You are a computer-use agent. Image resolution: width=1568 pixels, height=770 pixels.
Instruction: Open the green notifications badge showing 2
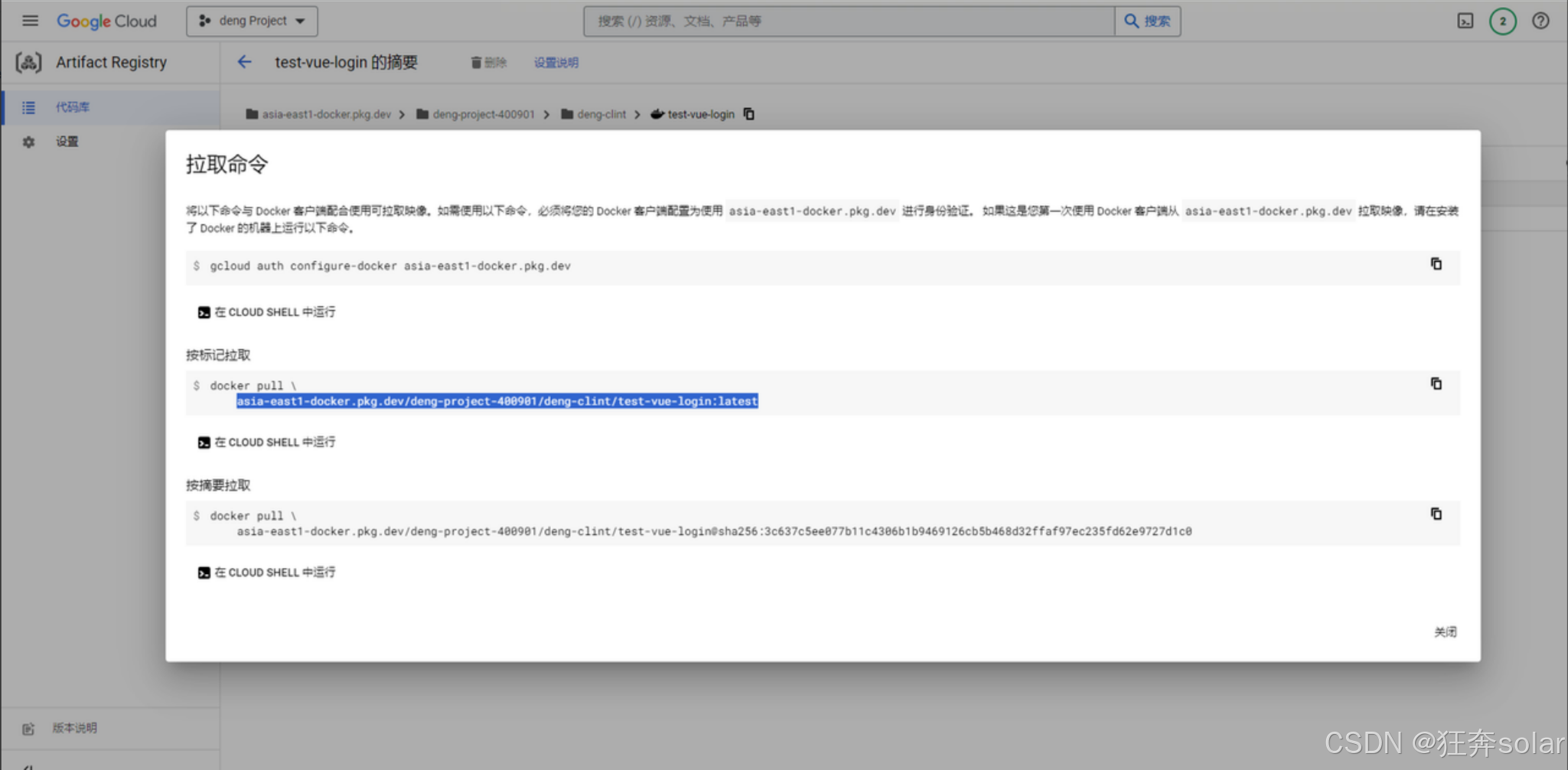click(1502, 21)
